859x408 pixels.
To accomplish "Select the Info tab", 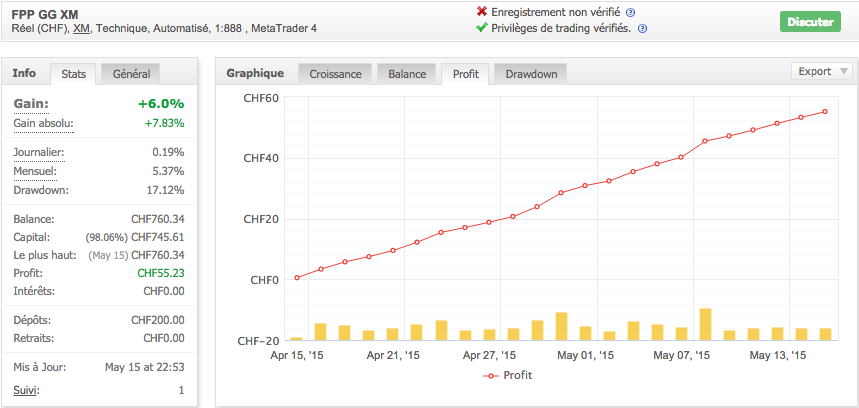I will coord(25,73).
